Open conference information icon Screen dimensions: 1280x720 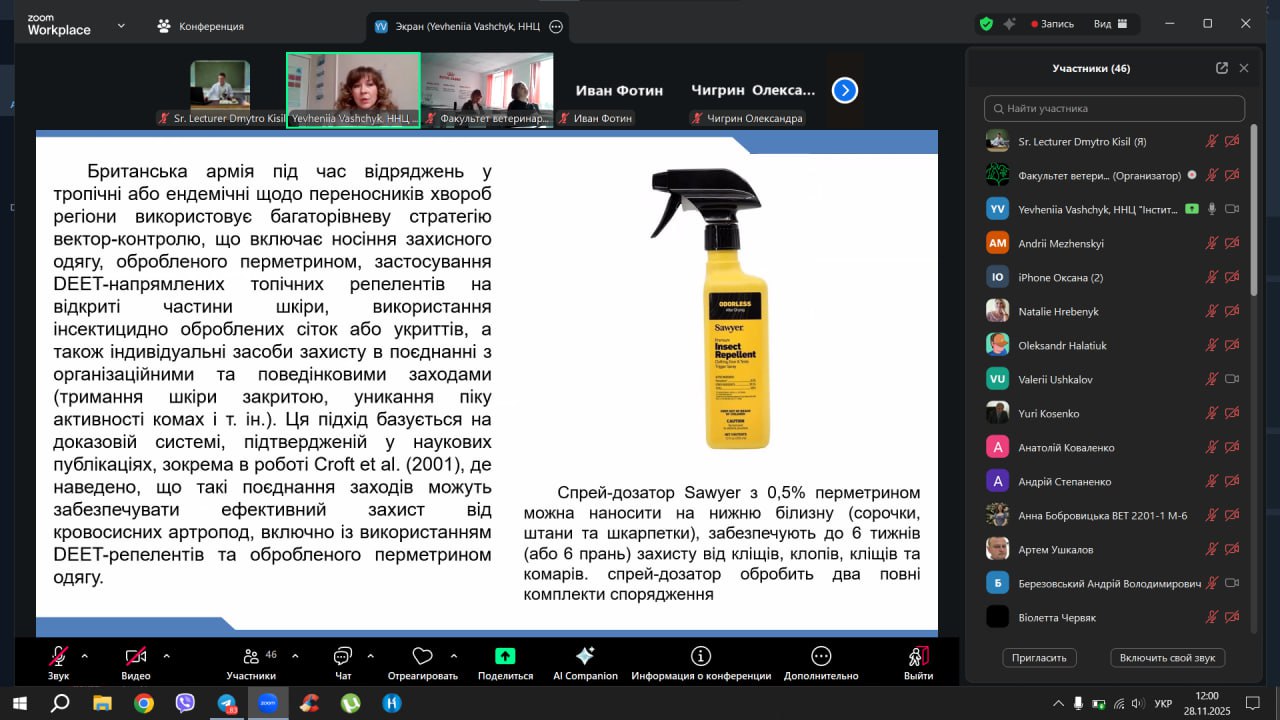pyautogui.click(x=700, y=656)
